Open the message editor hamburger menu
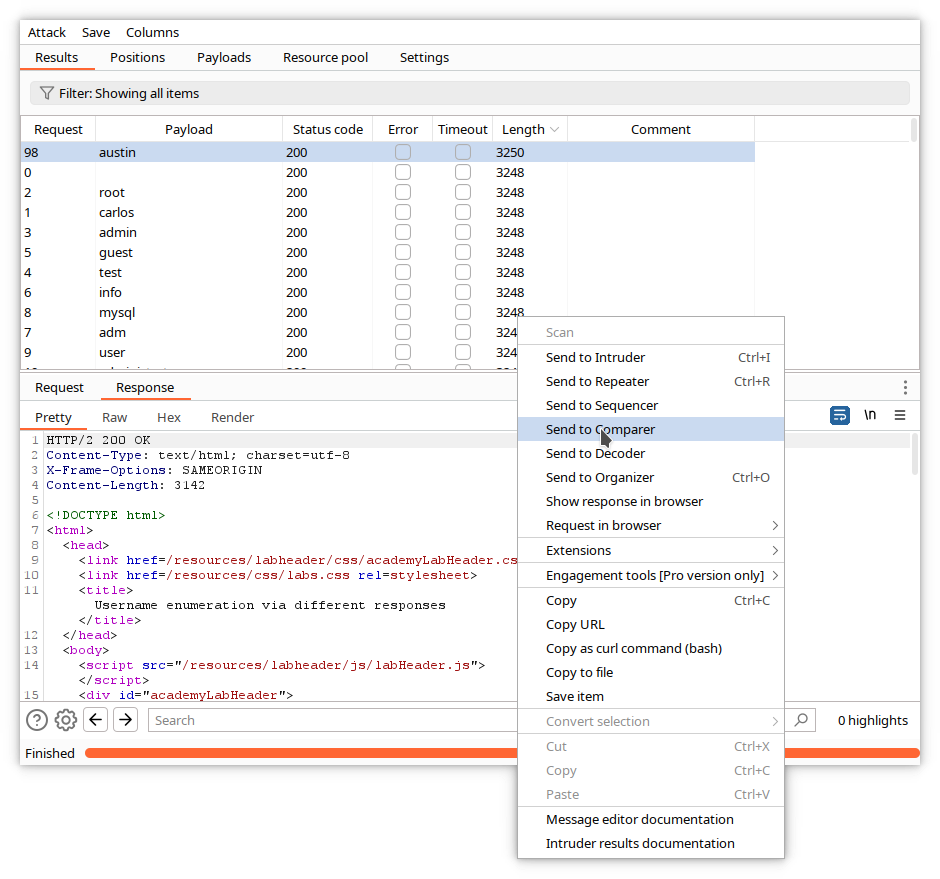This screenshot has width=940, height=879. coord(900,415)
